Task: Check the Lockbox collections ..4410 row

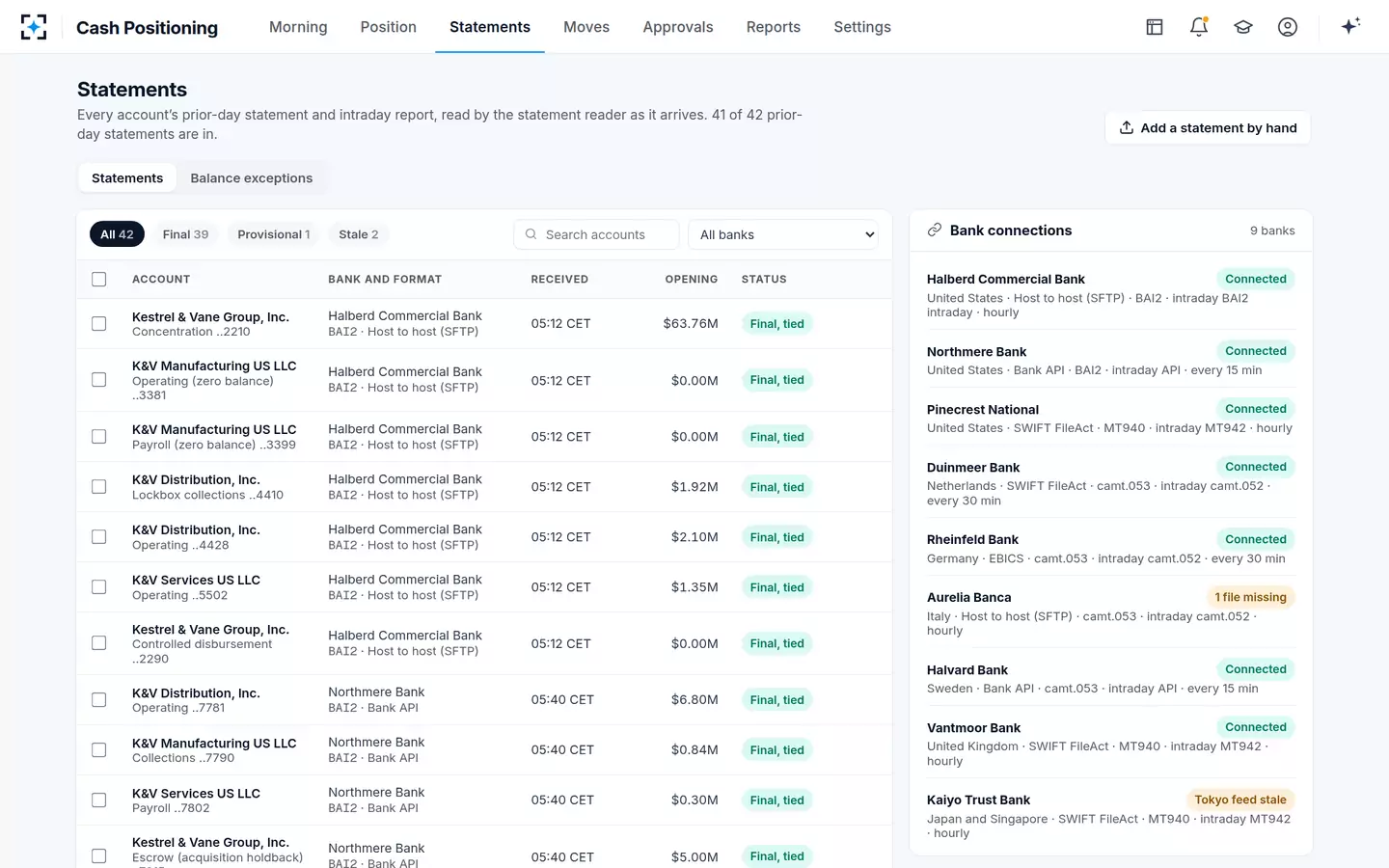Action: point(99,487)
